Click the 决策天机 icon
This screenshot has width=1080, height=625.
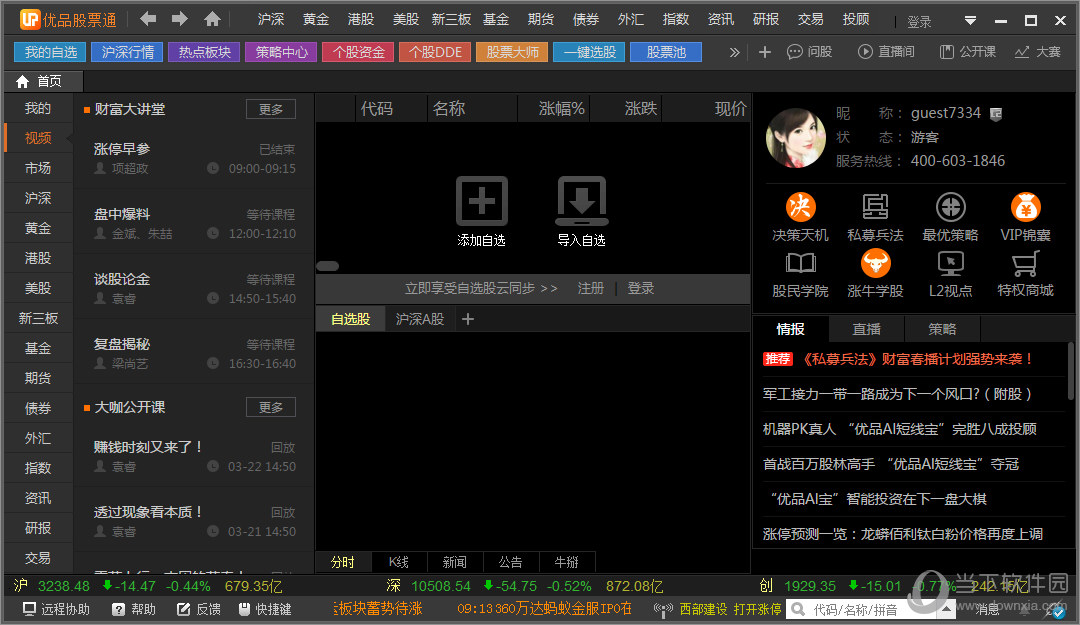[800, 207]
